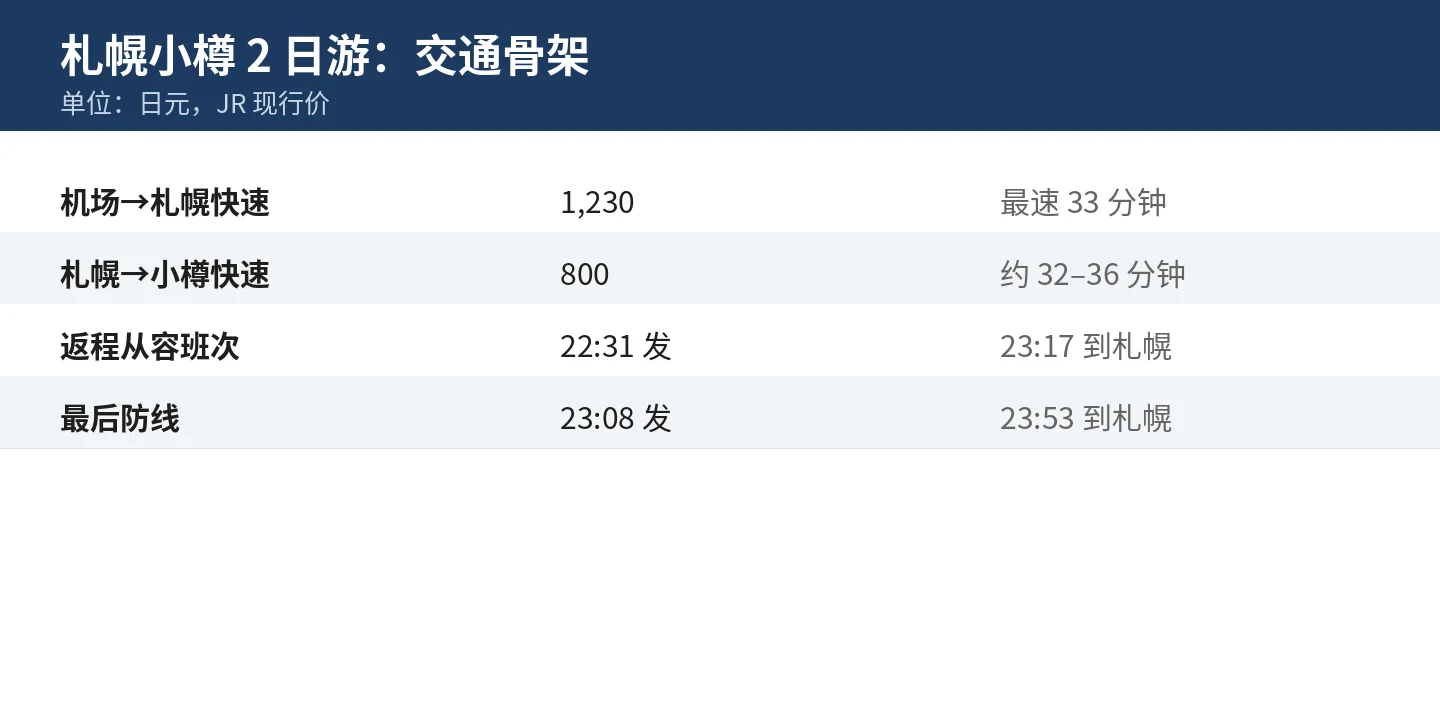Click the dark blue header banner

720,65
